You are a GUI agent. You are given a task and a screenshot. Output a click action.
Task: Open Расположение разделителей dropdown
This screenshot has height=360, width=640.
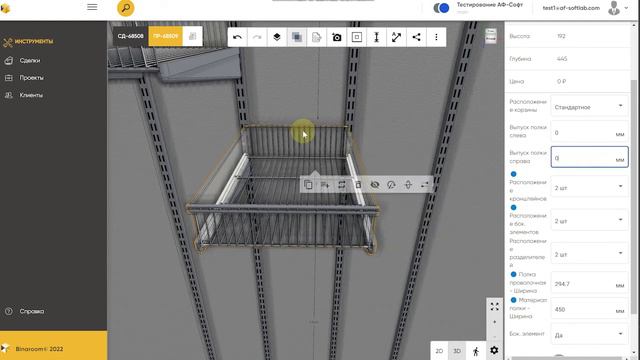(x=589, y=254)
